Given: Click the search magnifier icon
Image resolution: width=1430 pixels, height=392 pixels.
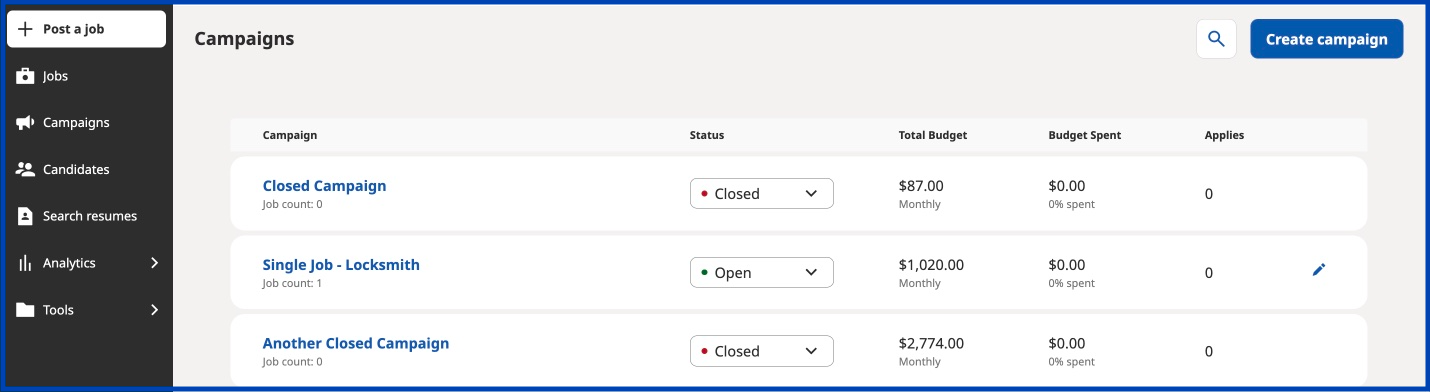Looking at the screenshot, I should (x=1216, y=39).
